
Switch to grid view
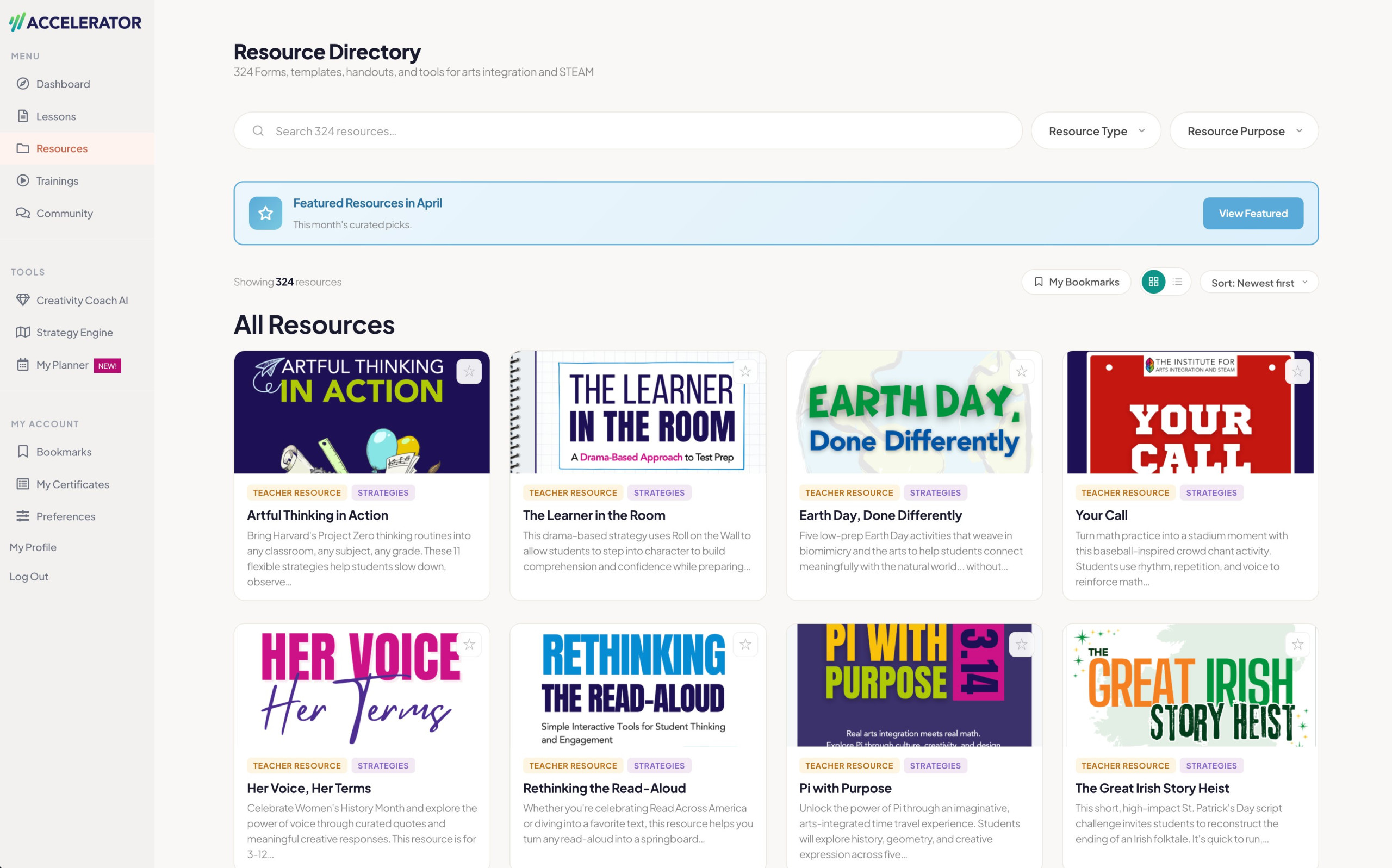[x=1153, y=282]
